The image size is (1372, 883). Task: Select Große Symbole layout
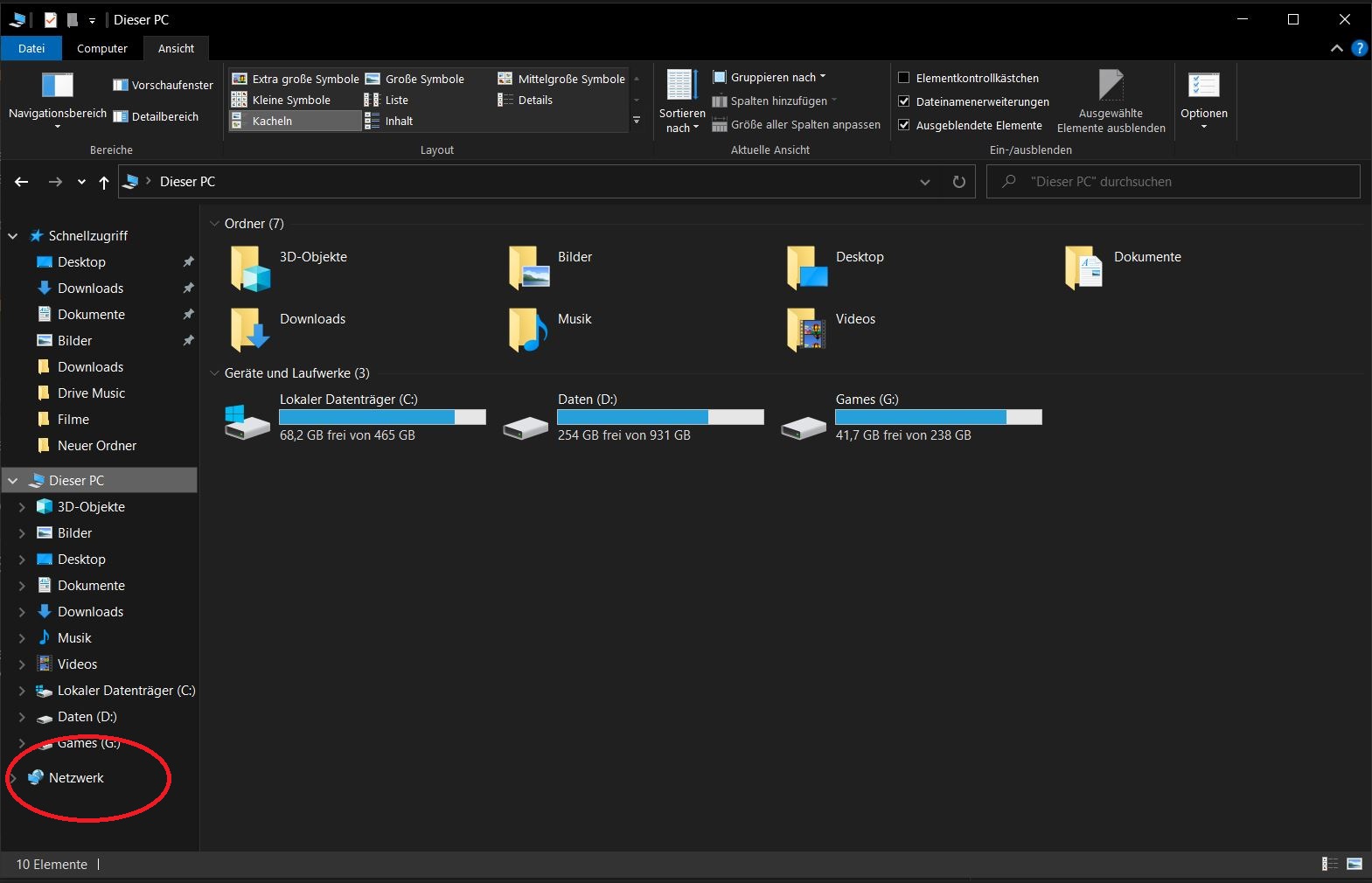coord(414,79)
